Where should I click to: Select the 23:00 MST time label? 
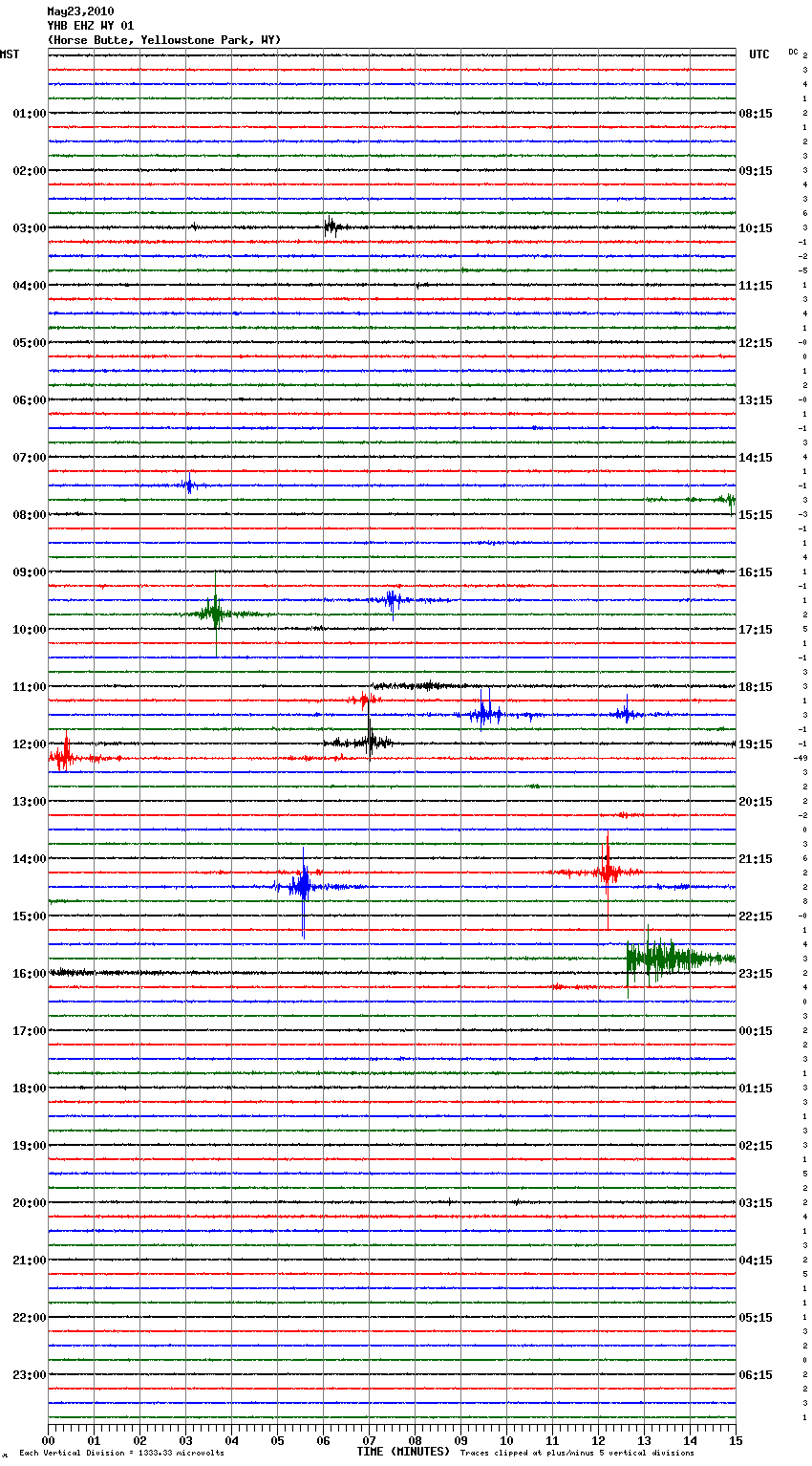30,1375
